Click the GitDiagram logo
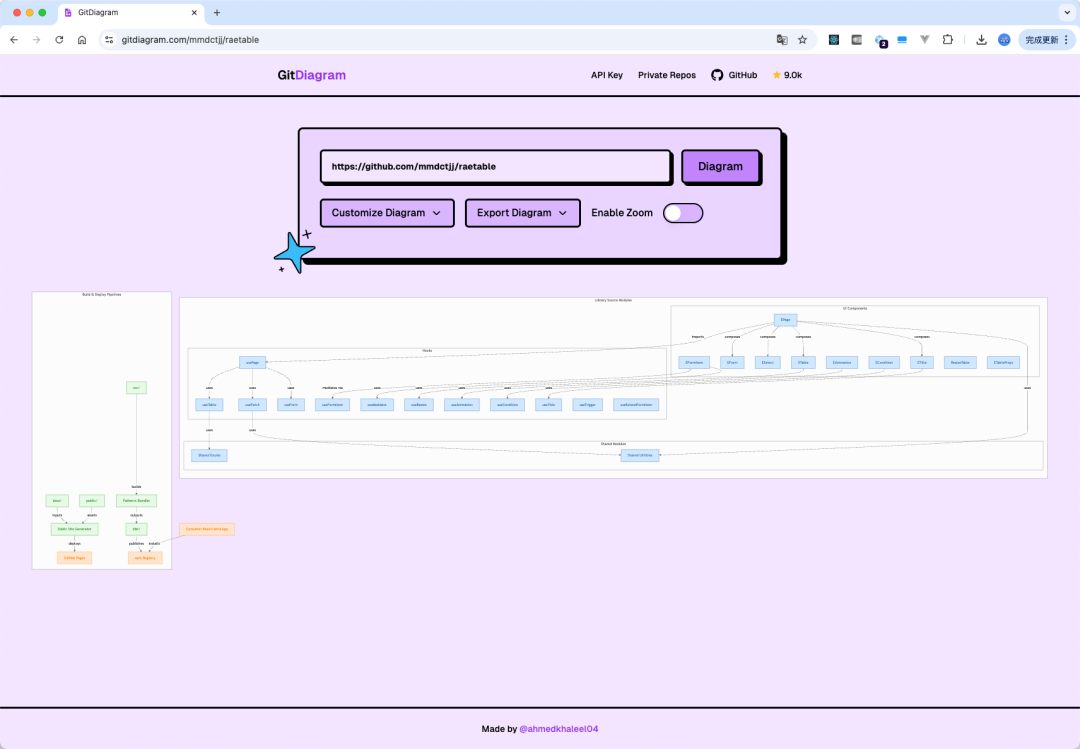 311,75
